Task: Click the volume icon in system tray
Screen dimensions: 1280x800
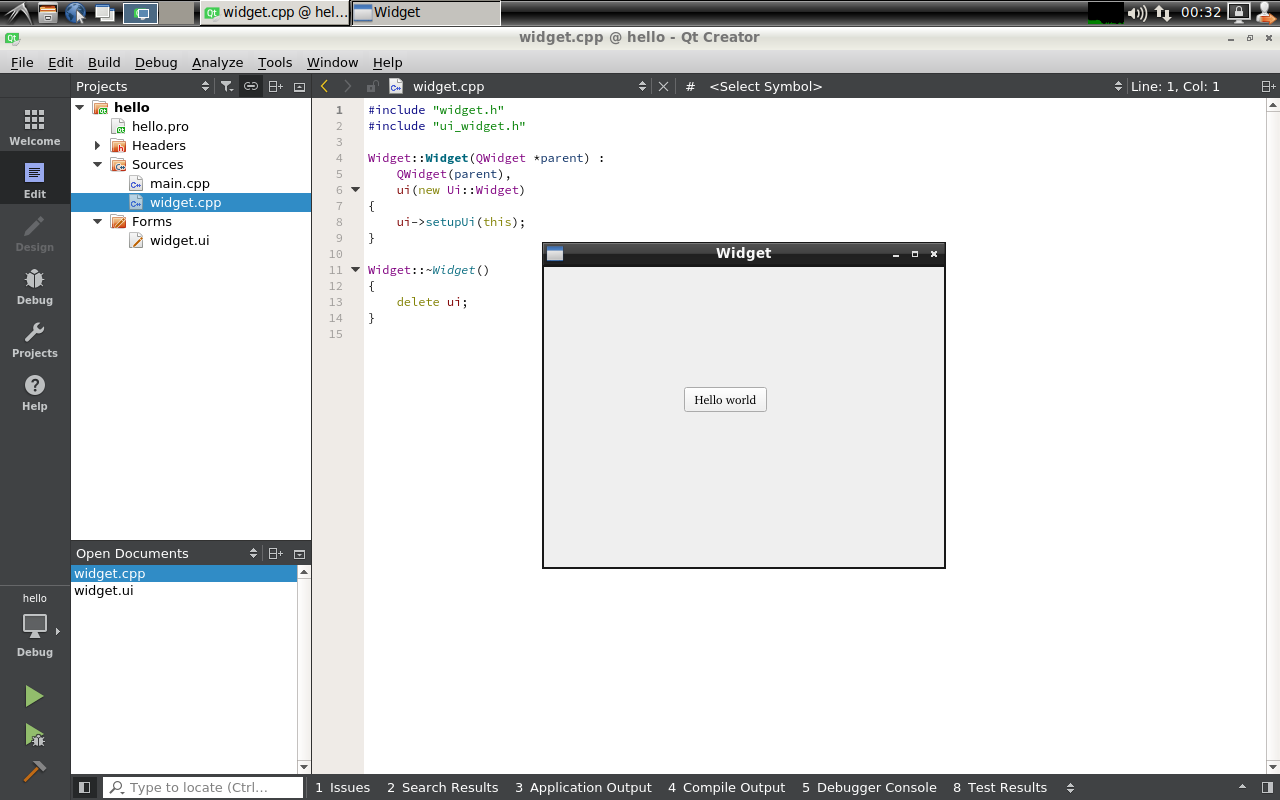Action: point(1137,13)
